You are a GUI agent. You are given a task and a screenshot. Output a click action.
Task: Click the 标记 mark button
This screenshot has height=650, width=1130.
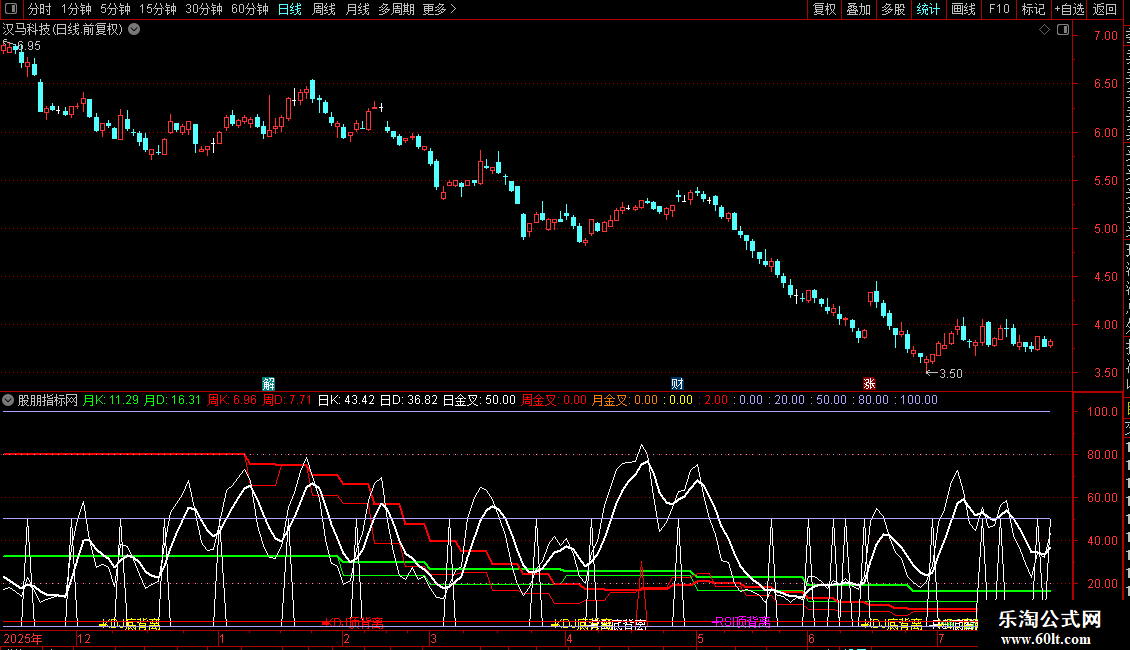coord(1033,9)
